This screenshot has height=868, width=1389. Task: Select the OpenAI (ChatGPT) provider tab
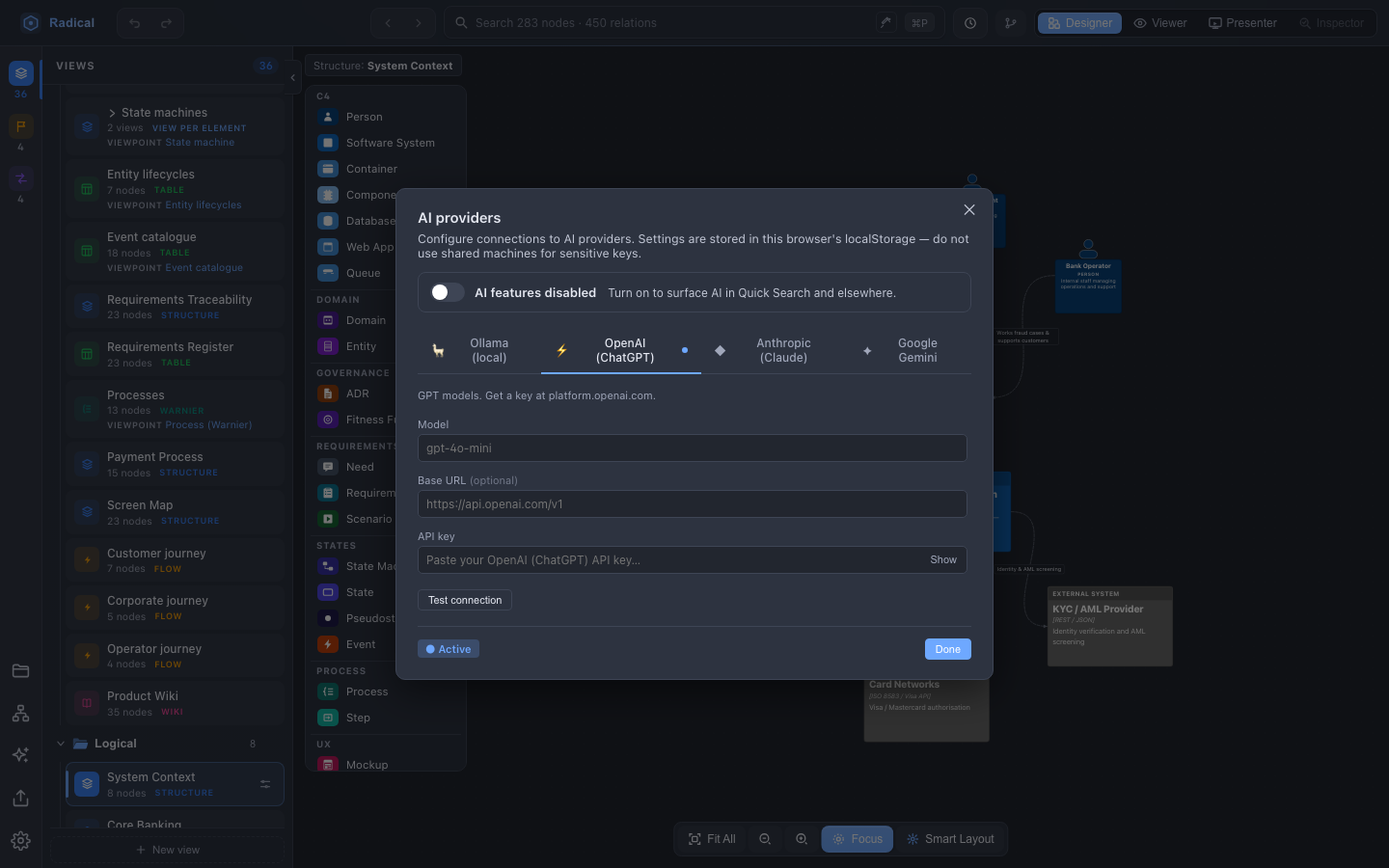(621, 350)
